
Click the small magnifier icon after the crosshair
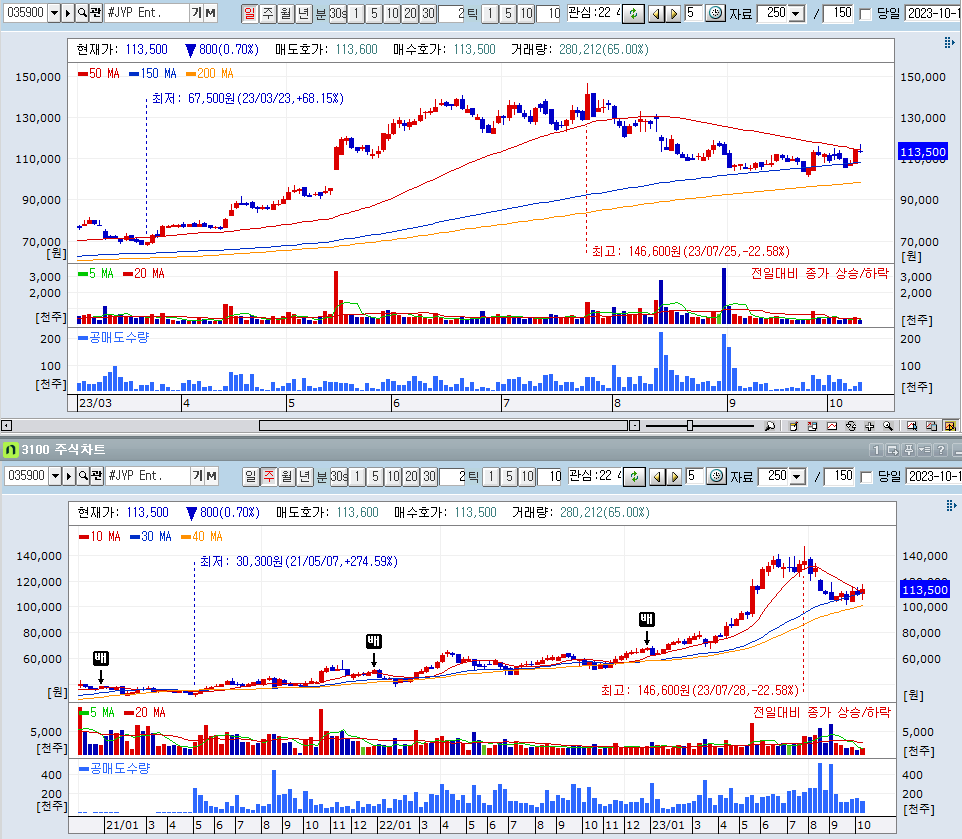[888, 426]
